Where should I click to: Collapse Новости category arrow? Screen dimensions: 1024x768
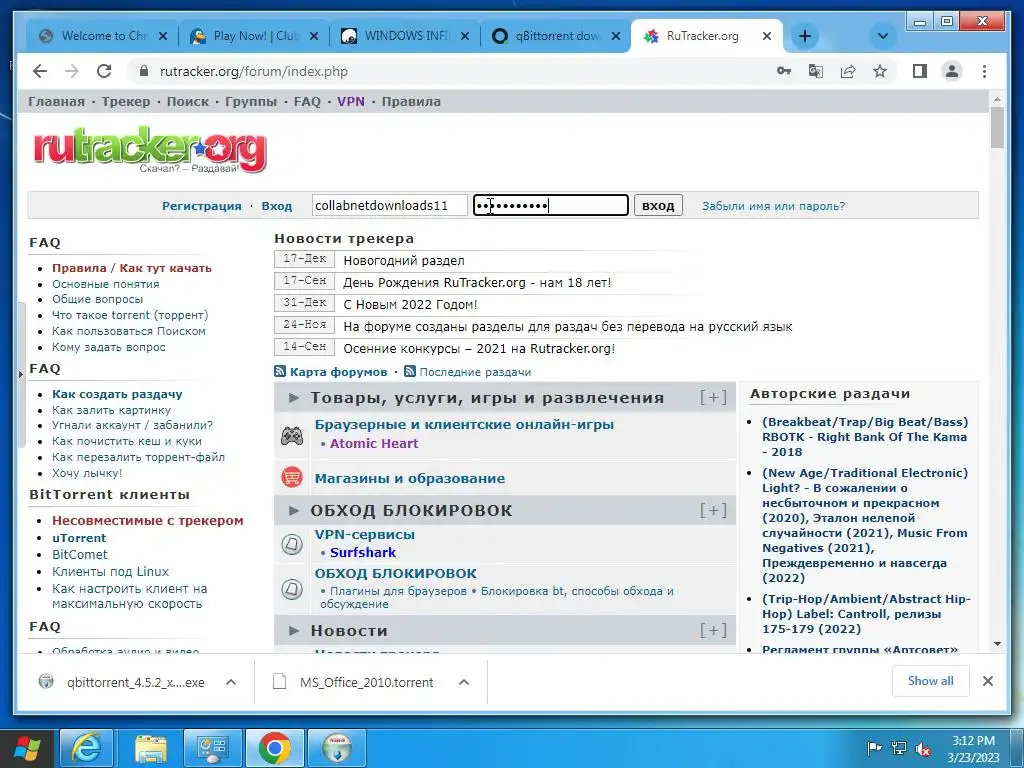coord(294,630)
